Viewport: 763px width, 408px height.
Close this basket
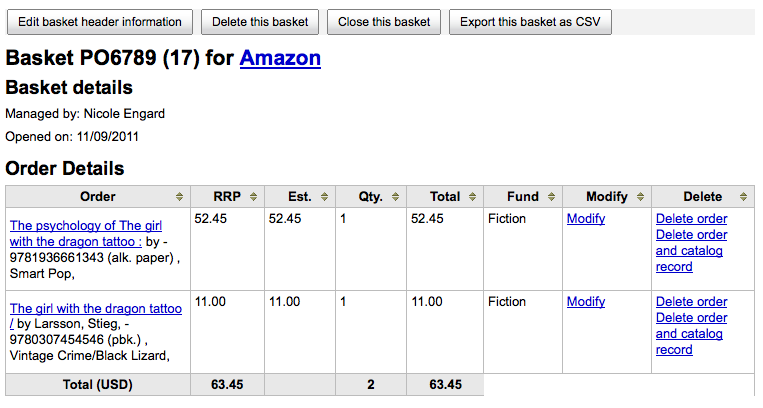(x=384, y=22)
